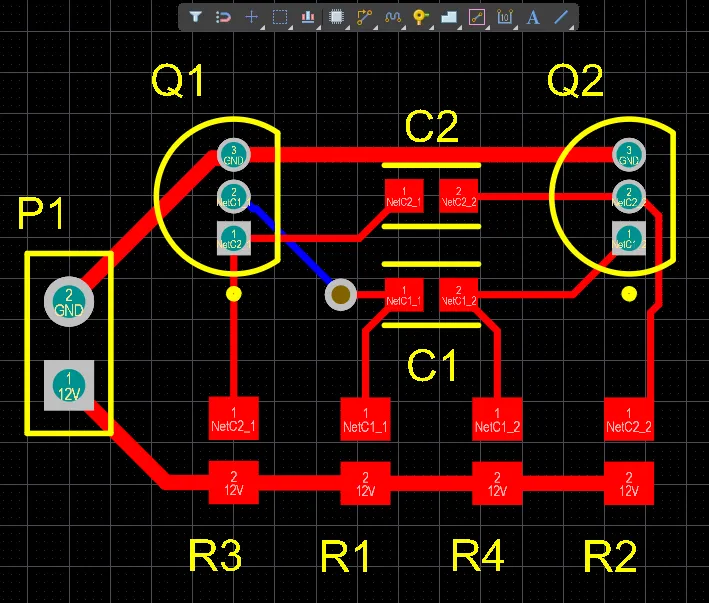Activate the keepout track tool in pink box
This screenshot has height=603, width=709.
pyautogui.click(x=477, y=17)
